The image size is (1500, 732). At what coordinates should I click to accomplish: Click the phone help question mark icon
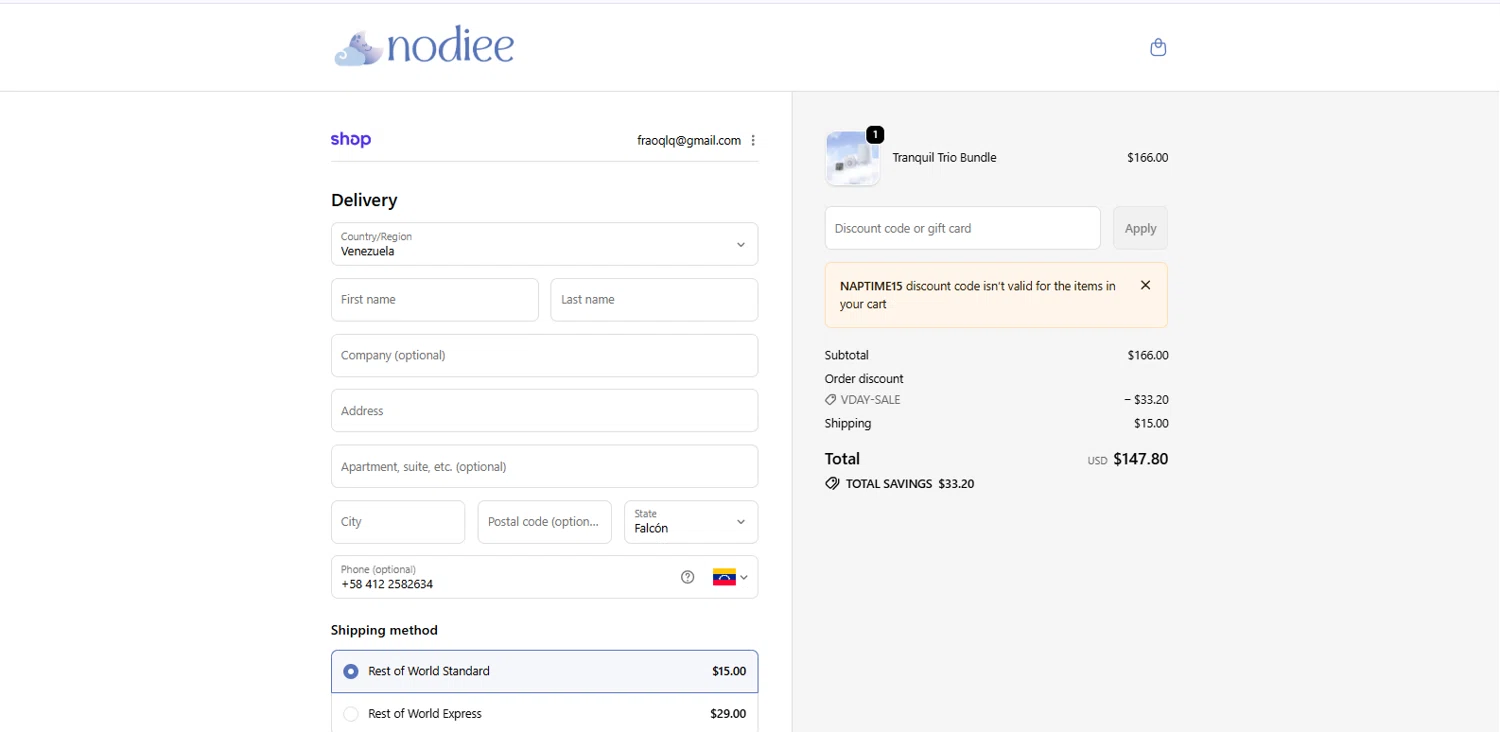(x=687, y=577)
